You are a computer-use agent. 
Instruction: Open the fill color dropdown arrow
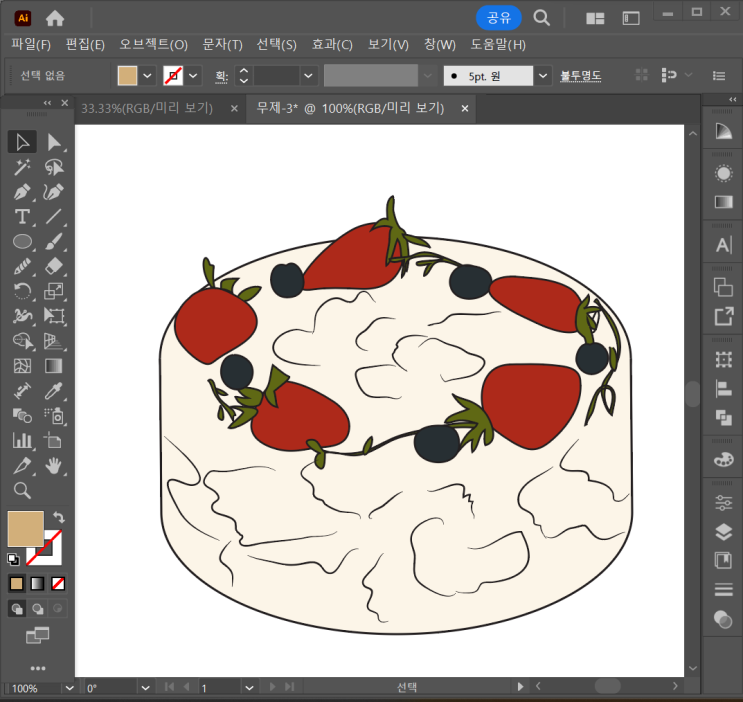148,75
